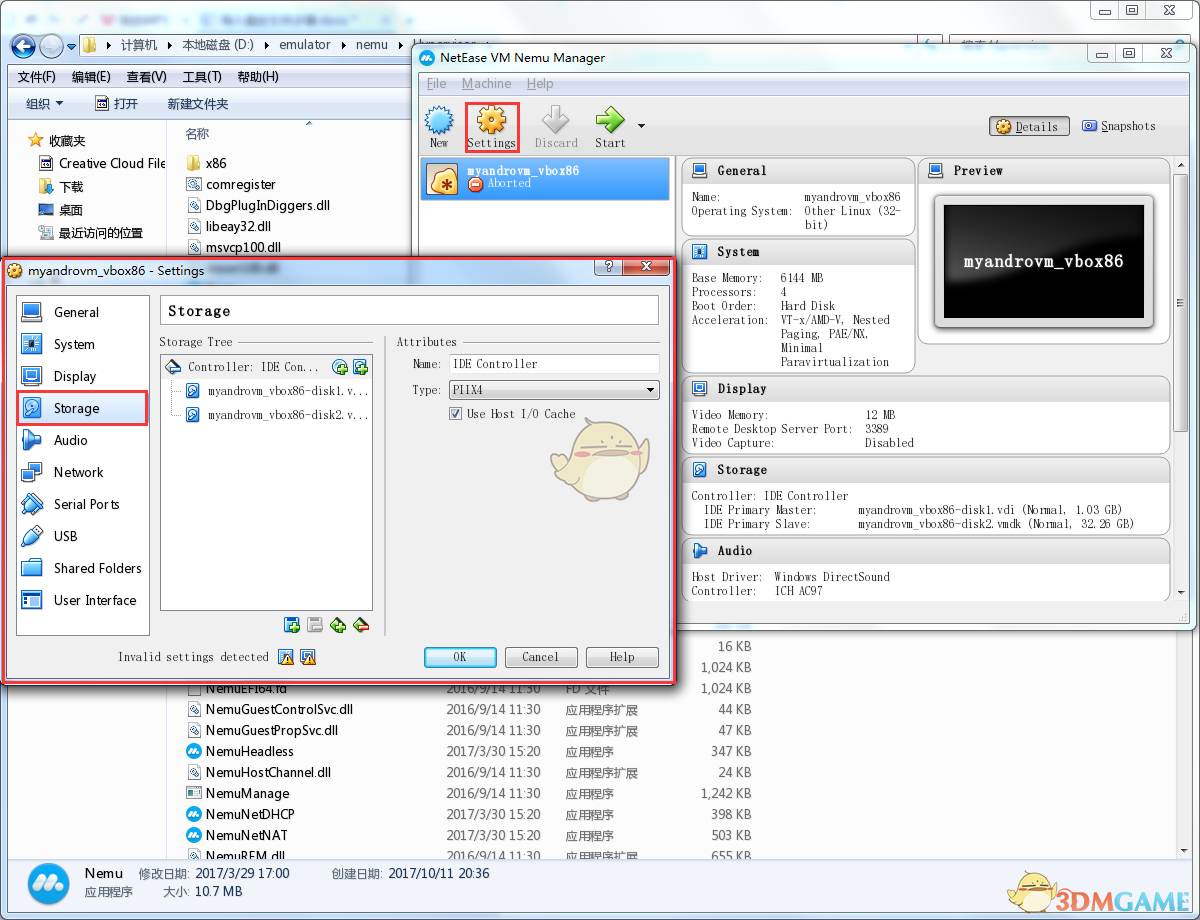Open 工具(T) menu in Explorer
Viewport: 1200px width, 920px height.
(x=202, y=77)
